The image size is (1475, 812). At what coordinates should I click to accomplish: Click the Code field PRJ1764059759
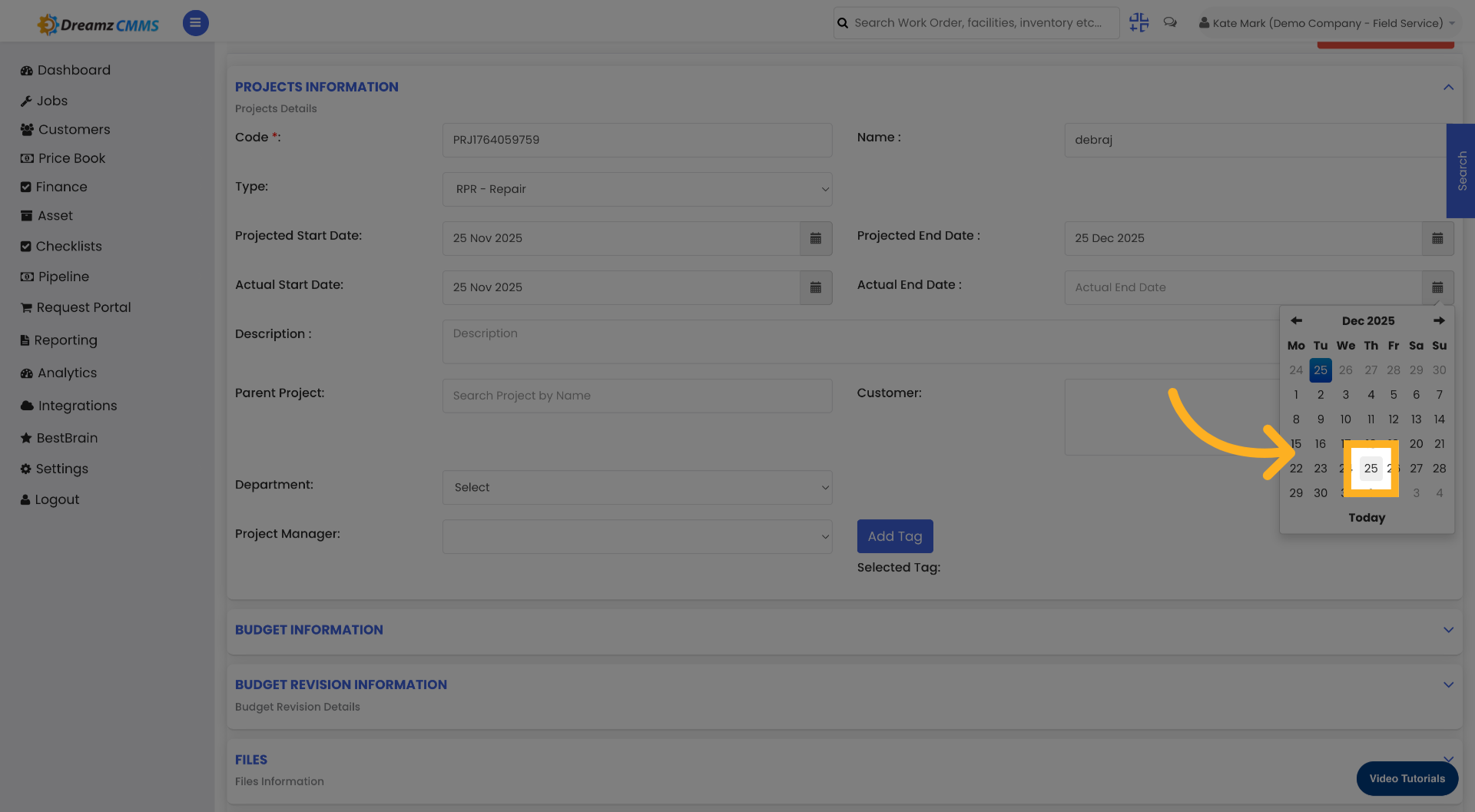637,140
